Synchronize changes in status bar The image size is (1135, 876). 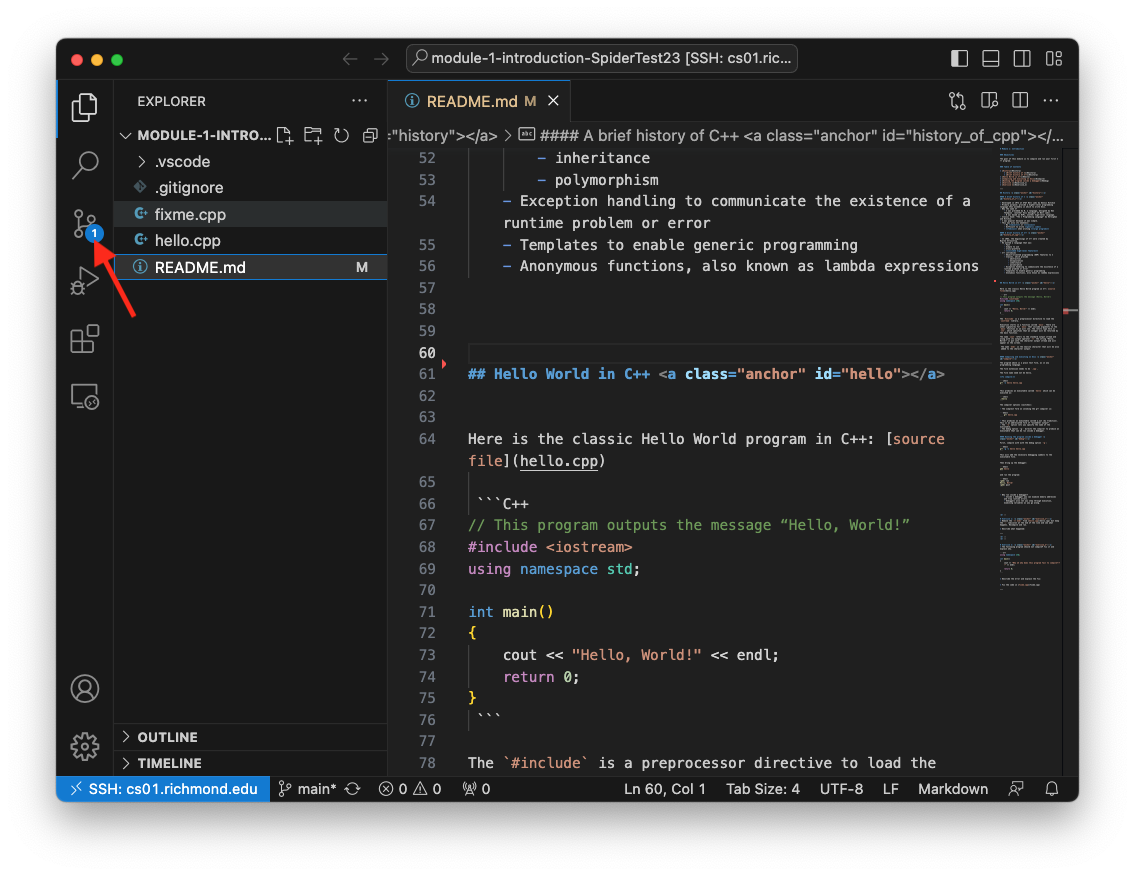coord(353,789)
